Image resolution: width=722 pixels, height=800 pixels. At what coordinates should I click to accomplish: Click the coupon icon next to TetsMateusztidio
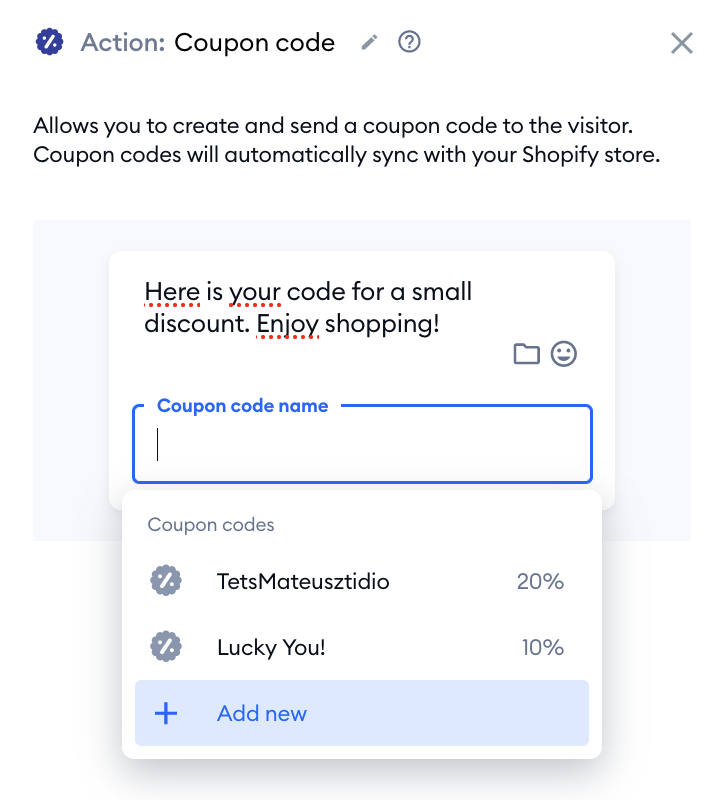point(166,581)
